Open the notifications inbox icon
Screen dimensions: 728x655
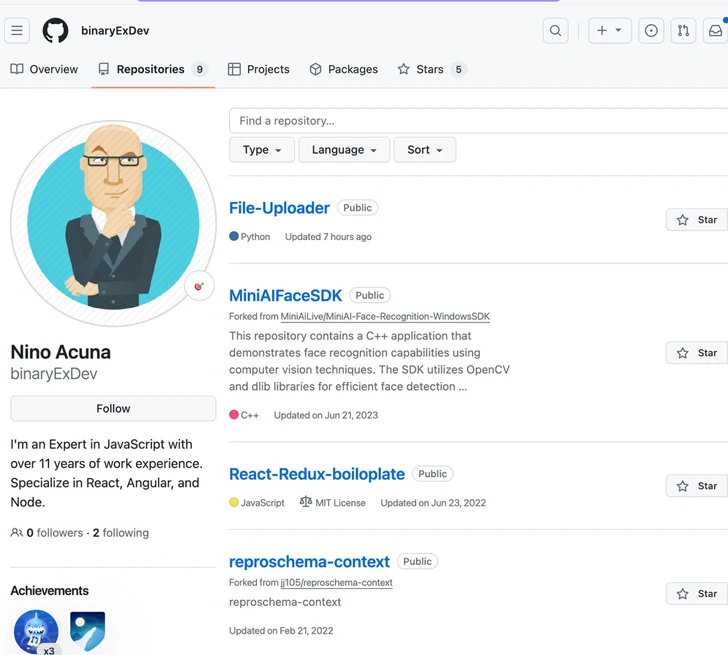(715, 31)
